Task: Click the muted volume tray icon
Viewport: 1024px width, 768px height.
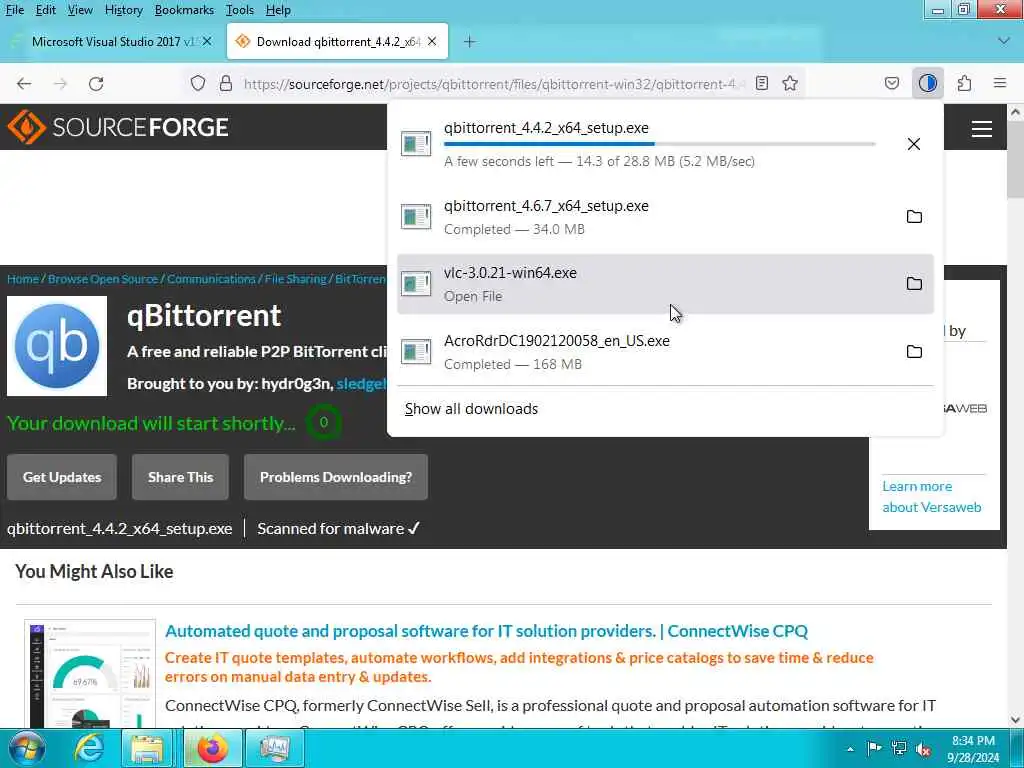Action: (923, 748)
